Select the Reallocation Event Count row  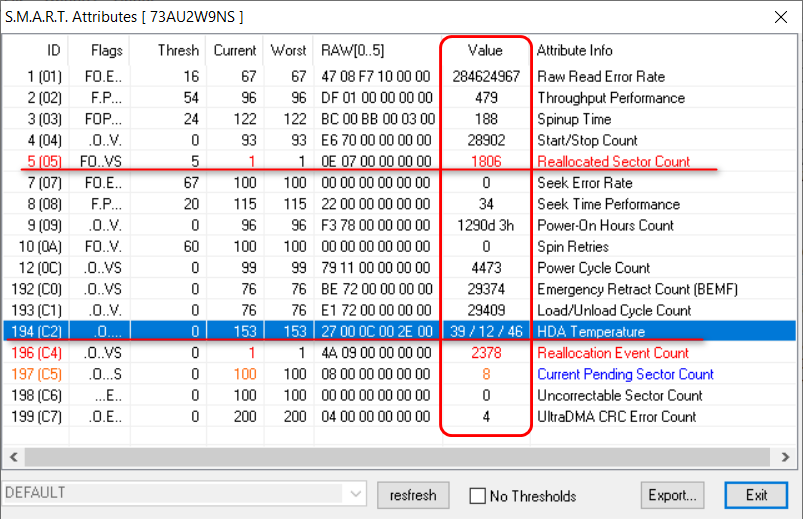point(612,353)
